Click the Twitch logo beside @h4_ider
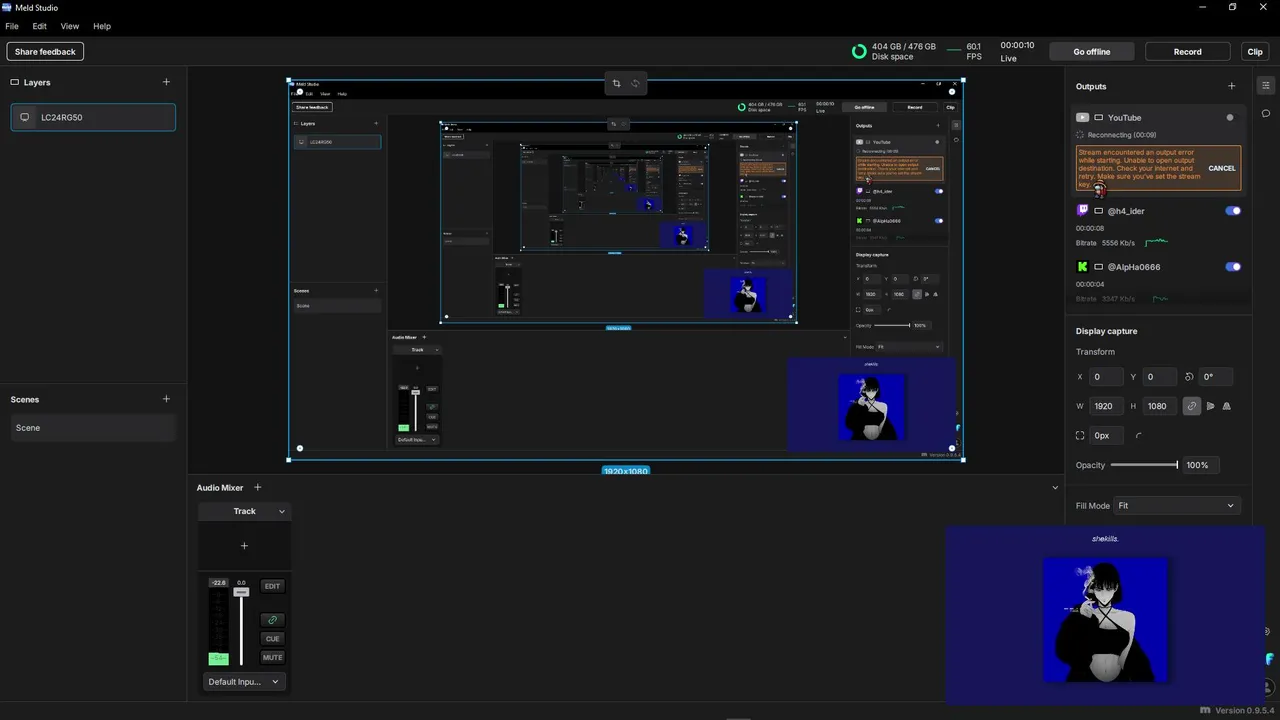The image size is (1280, 720). click(1082, 211)
